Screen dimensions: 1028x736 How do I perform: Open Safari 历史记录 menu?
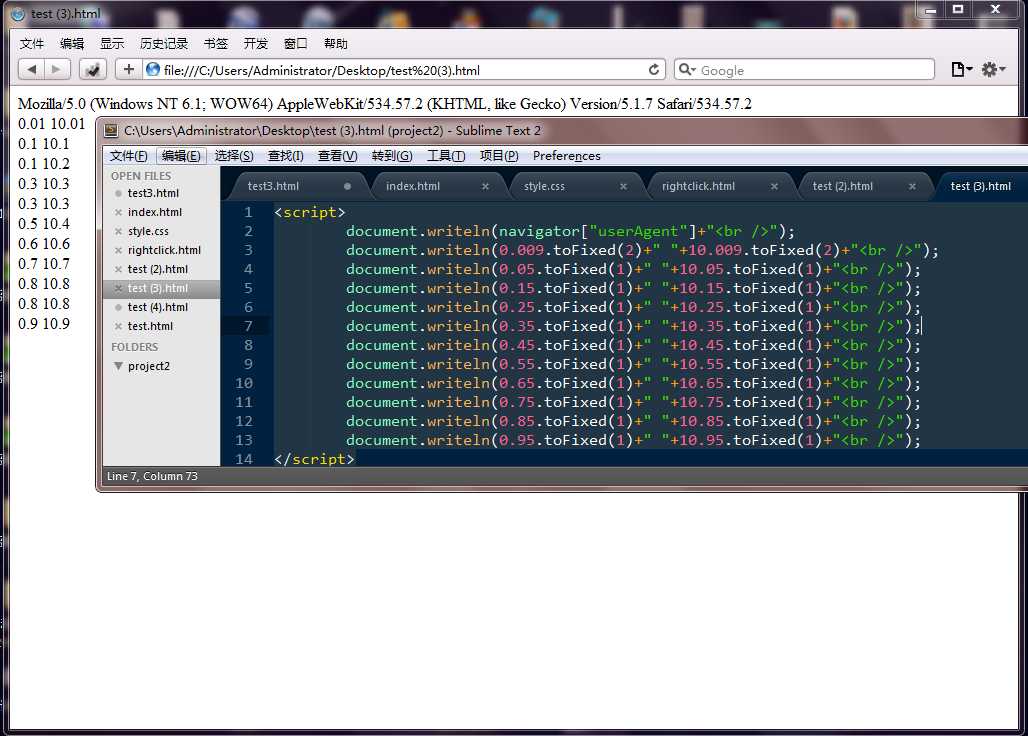tap(164, 43)
